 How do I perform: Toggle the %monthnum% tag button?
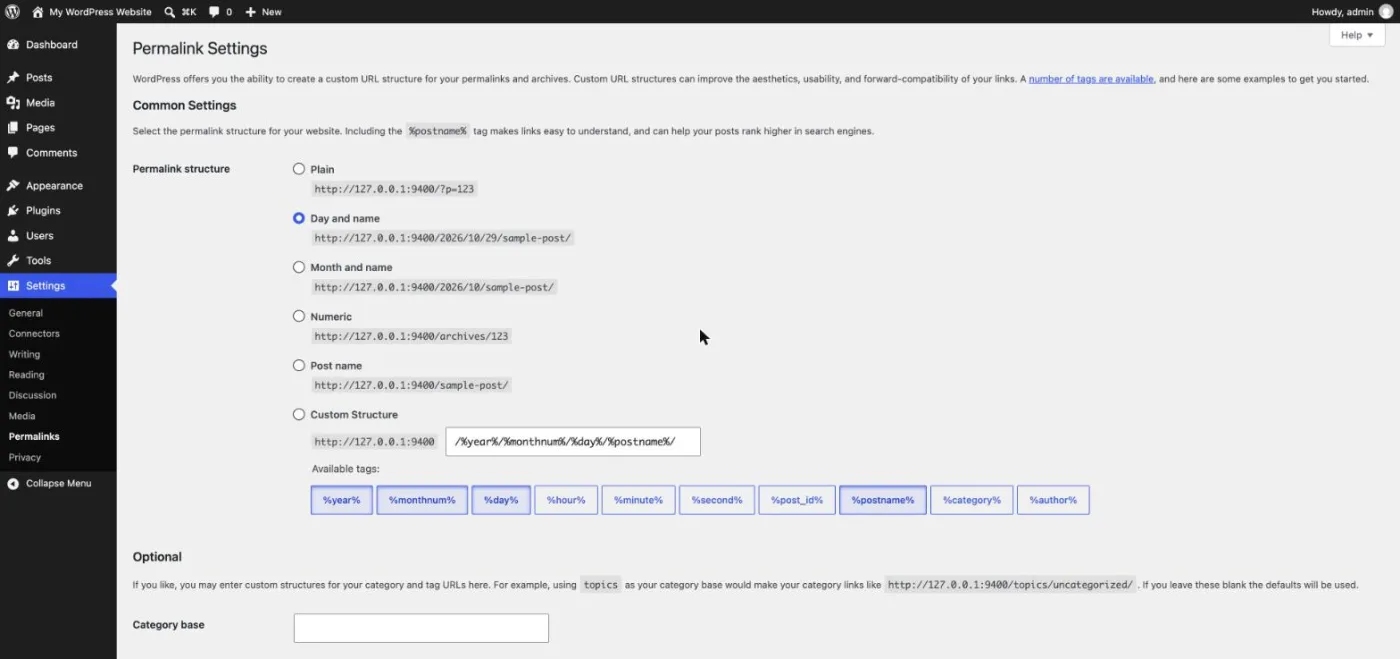[x=422, y=500]
